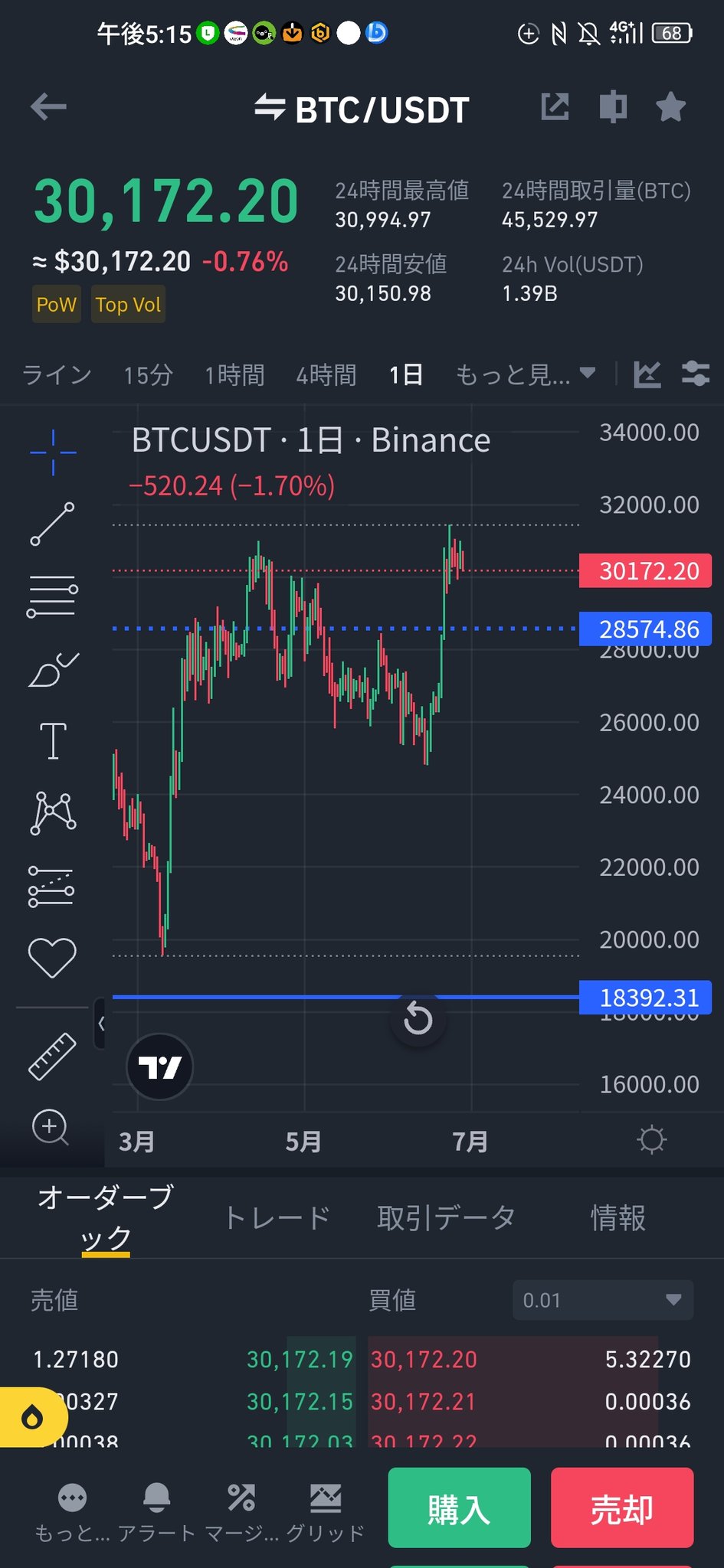Open the マージ... margin trading icon
This screenshot has width=724, height=1568.
pos(241,1512)
